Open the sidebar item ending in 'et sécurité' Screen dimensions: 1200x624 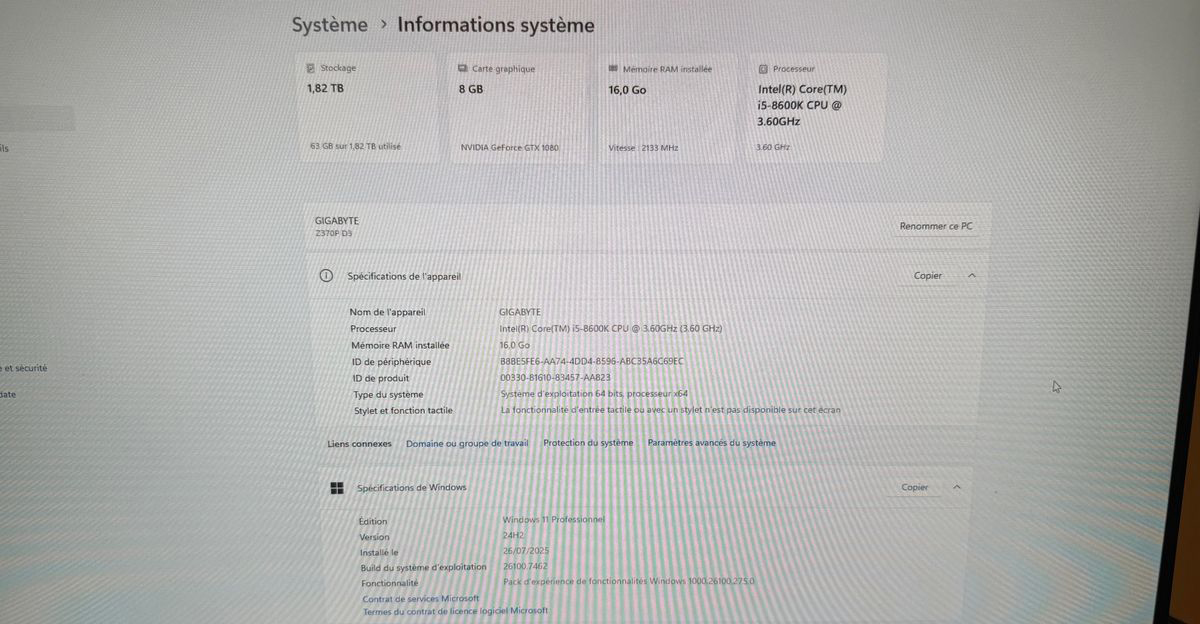[24, 368]
